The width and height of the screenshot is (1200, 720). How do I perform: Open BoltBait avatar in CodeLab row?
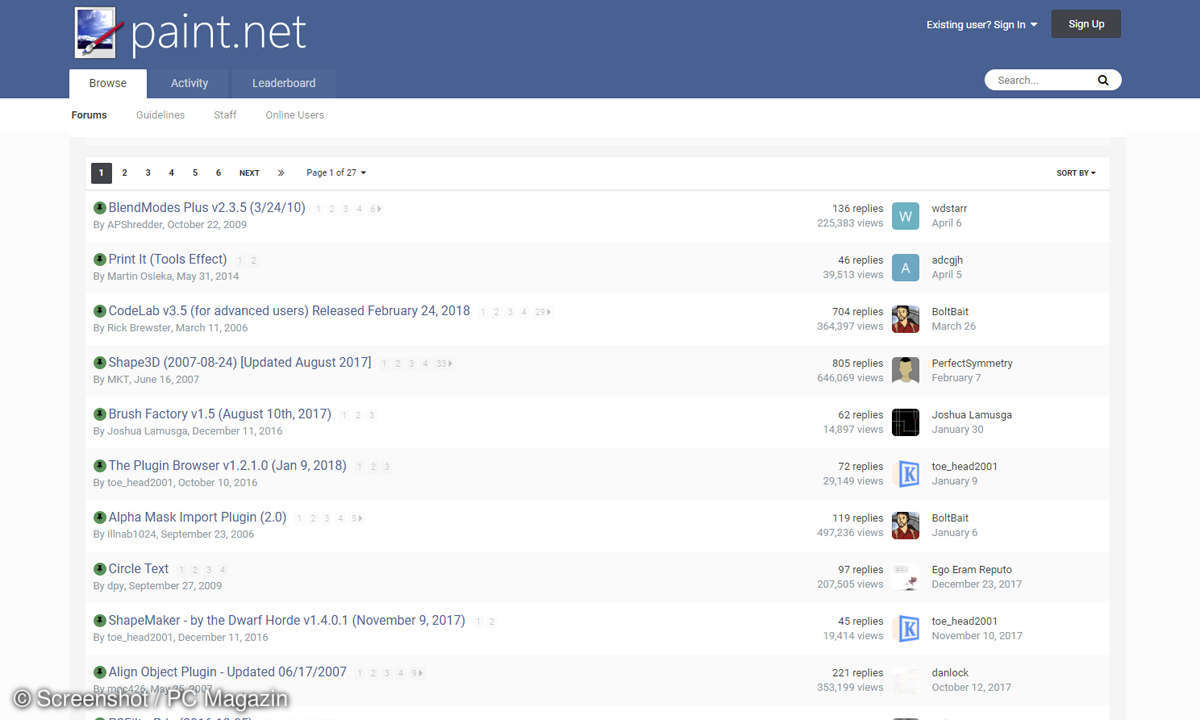pos(905,319)
